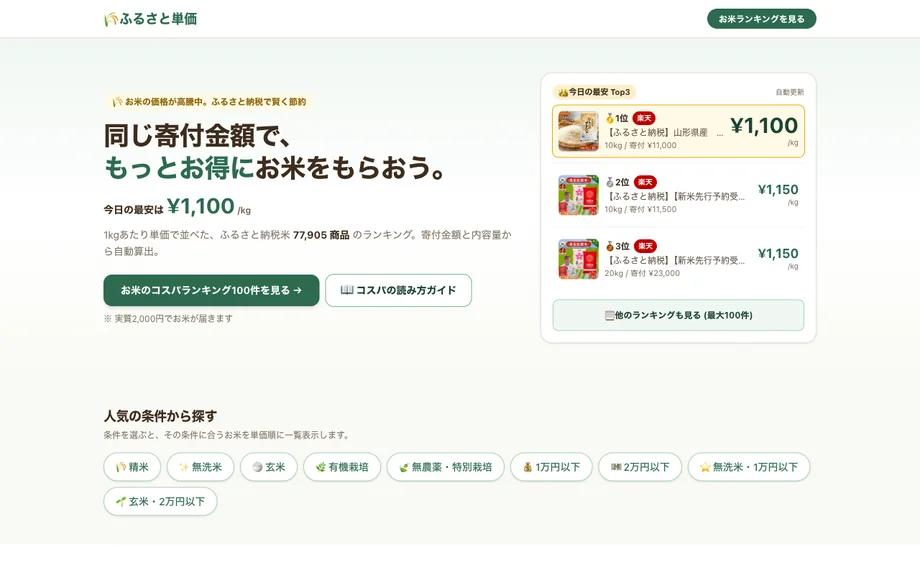Image resolution: width=920 pixels, height=575 pixels.
Task: Click star icon in 無洗米・1万円以下 chip
Action: [705, 467]
